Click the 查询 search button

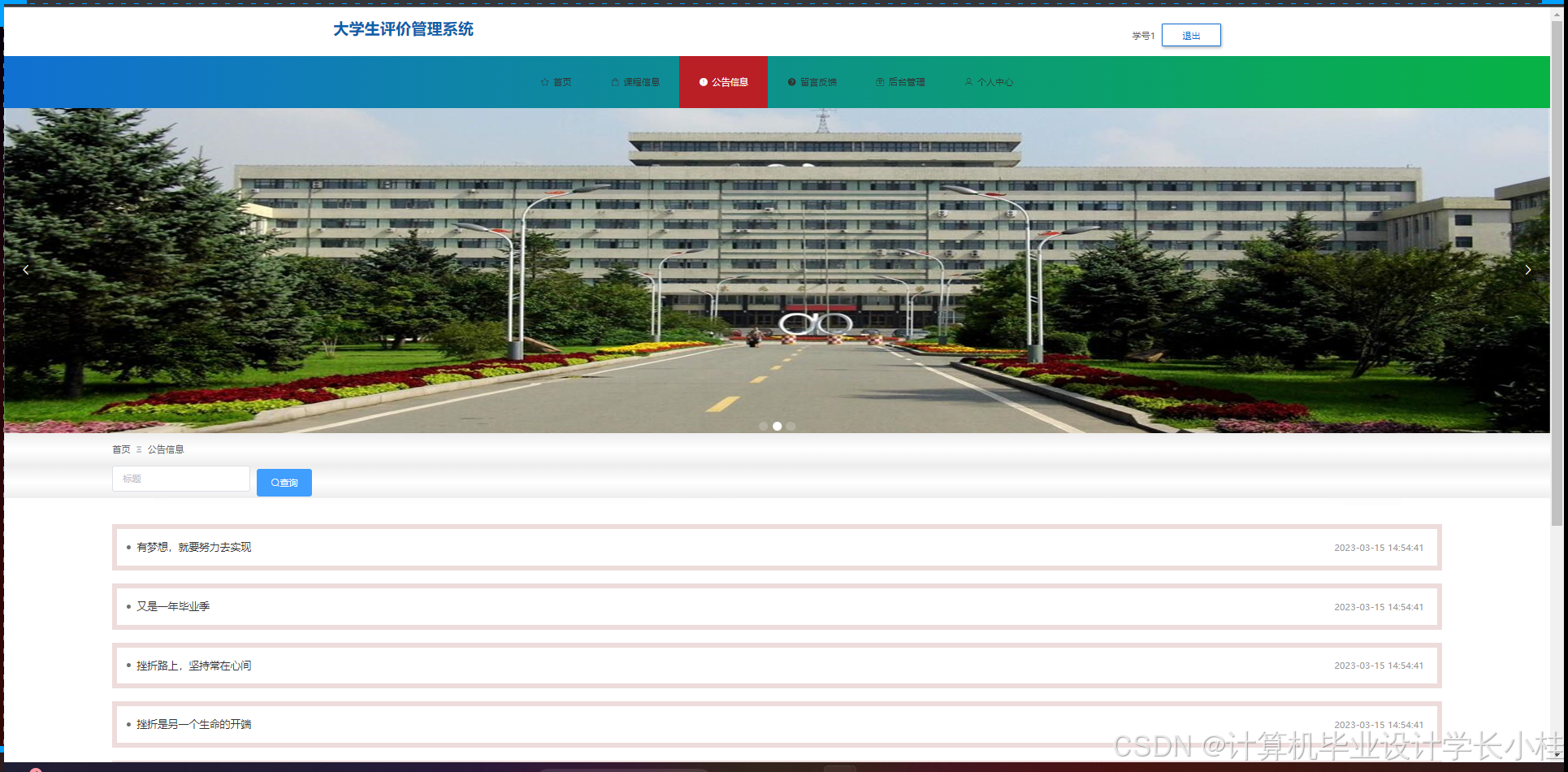284,483
